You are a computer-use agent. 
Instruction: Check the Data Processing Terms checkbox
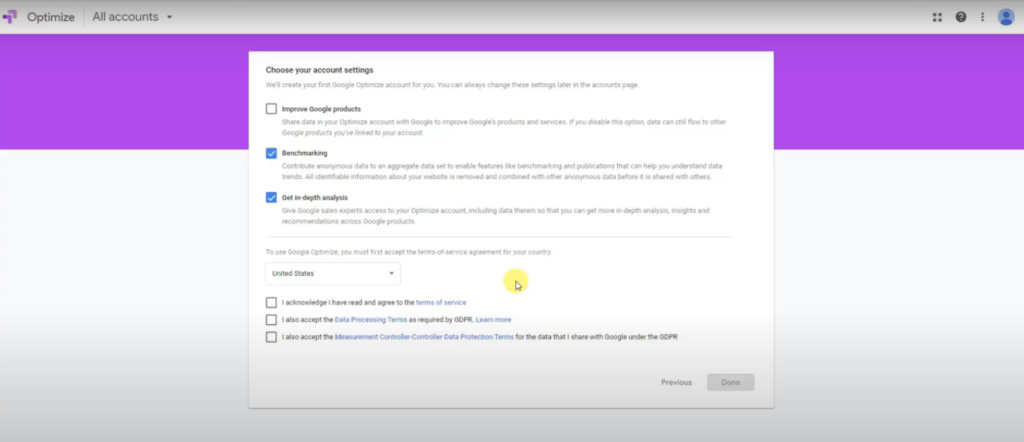(271, 320)
